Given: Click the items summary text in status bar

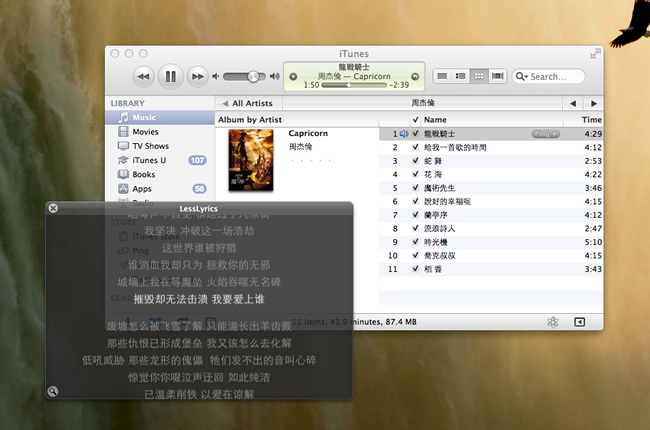Looking at the screenshot, I should [355, 322].
